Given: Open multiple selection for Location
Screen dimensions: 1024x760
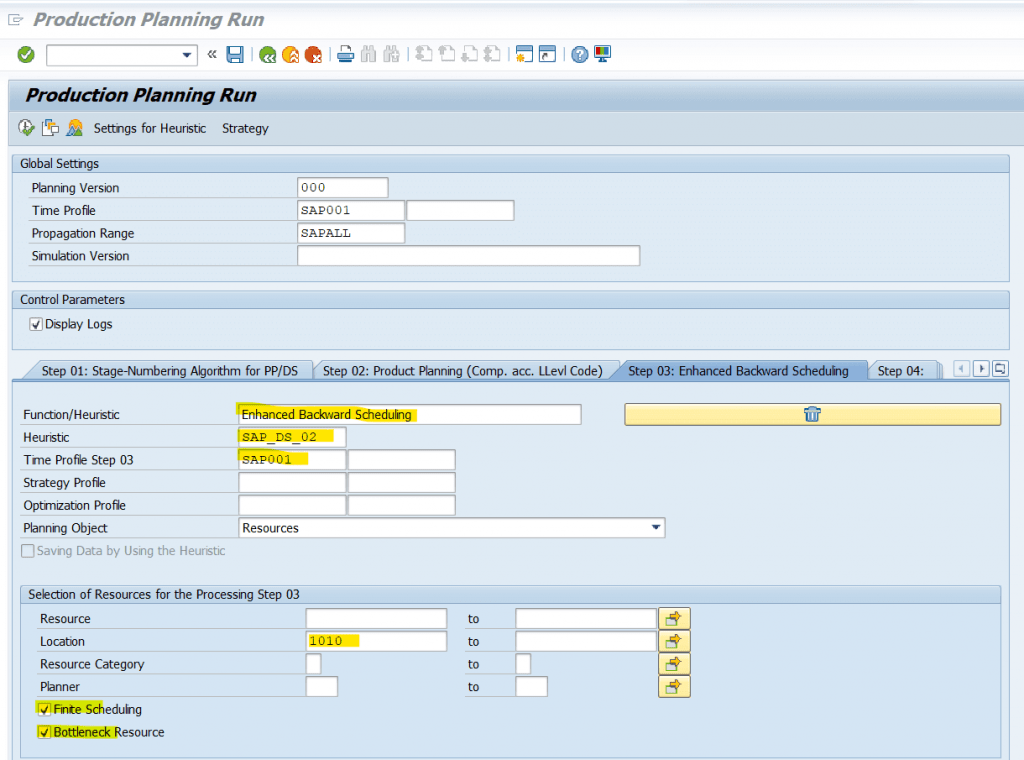Looking at the screenshot, I should (674, 641).
